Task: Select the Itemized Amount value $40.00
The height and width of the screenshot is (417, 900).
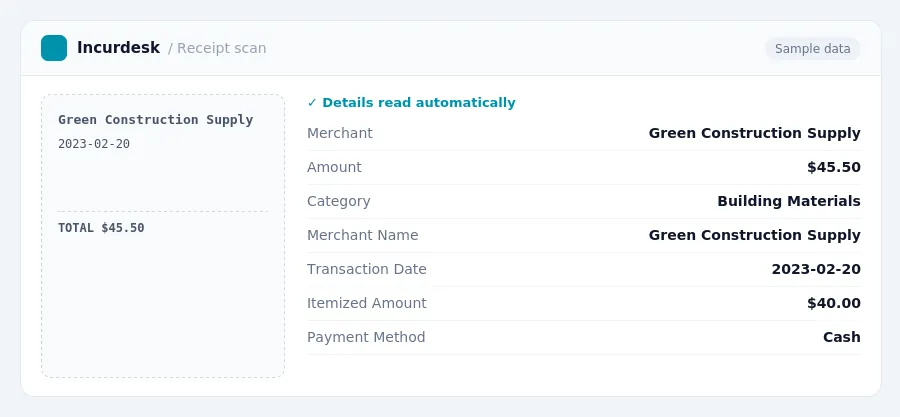Action: pos(833,303)
